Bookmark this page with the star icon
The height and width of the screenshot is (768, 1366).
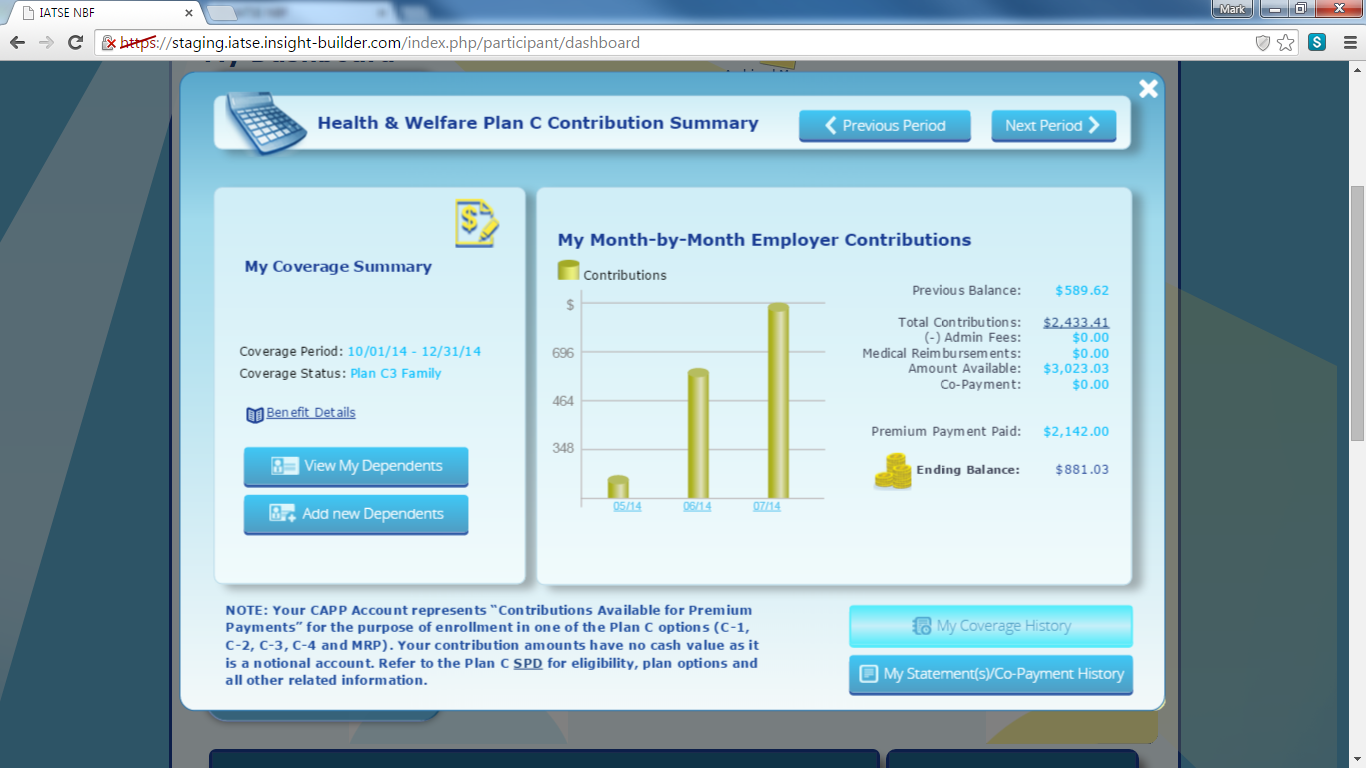click(x=1286, y=43)
